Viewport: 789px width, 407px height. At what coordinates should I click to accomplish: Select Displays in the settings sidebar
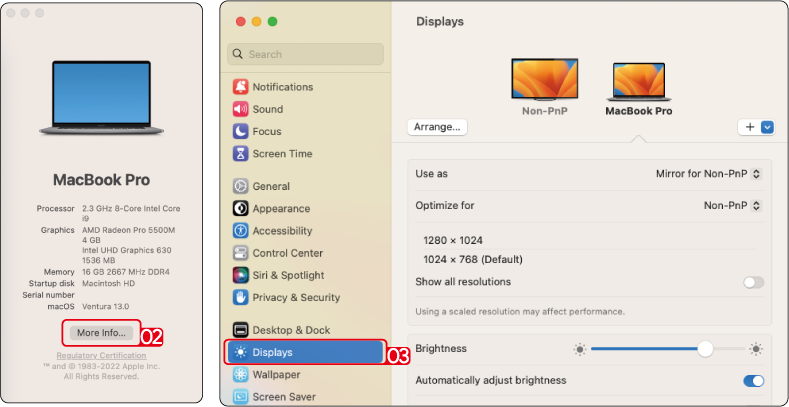pos(305,352)
